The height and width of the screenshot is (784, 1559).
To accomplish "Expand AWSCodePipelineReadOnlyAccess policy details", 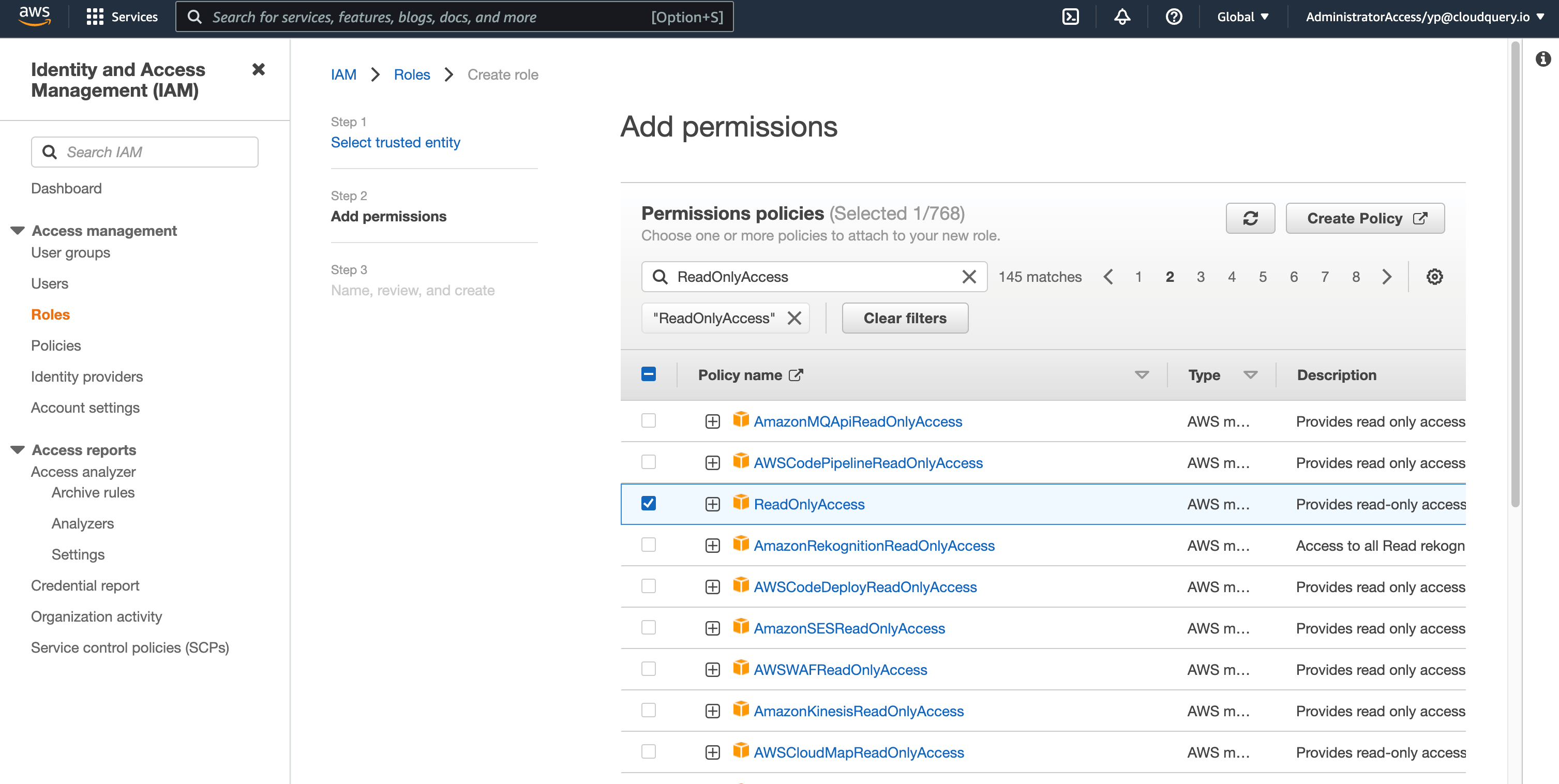I will click(712, 463).
